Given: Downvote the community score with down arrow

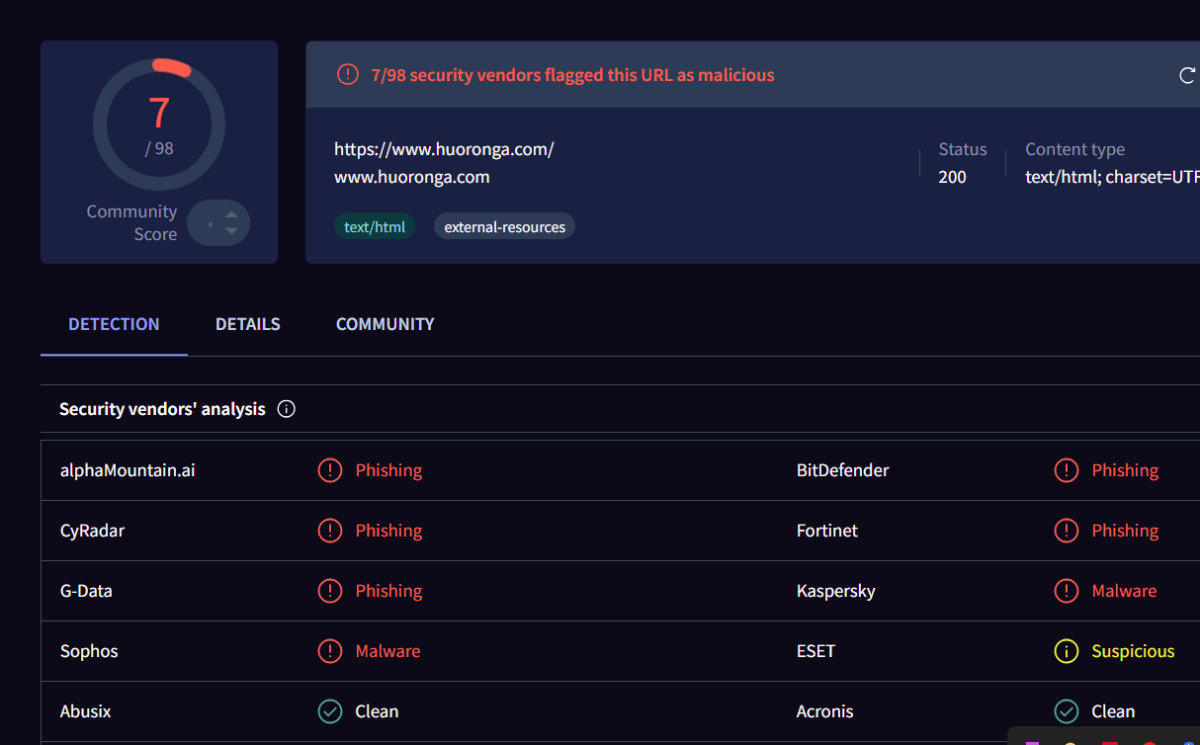Looking at the screenshot, I should pos(232,231).
